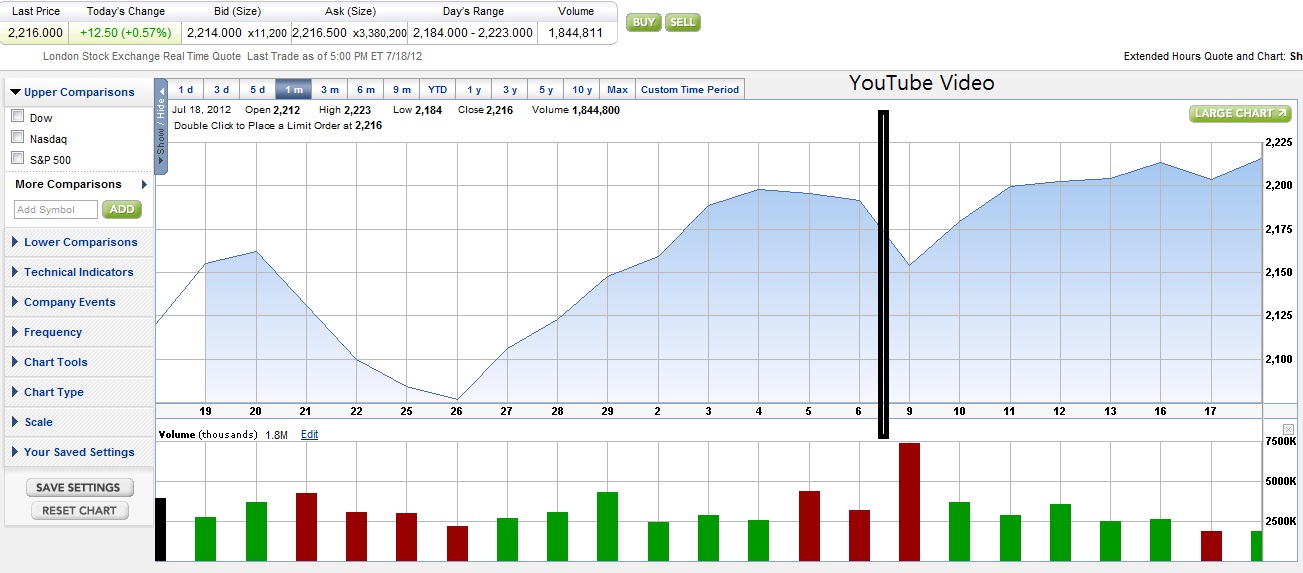The image size is (1303, 573).
Task: Click the SAVE SETTINGS button
Action: (78, 488)
